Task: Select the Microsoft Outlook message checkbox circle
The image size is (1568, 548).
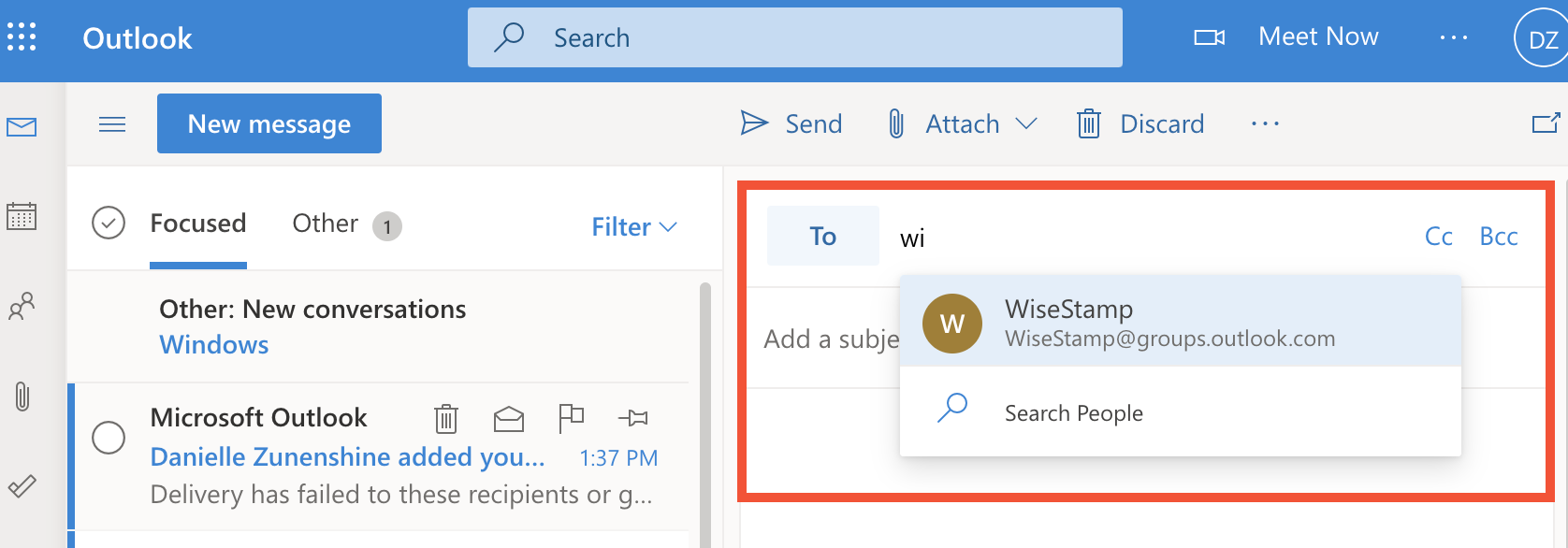Action: [109, 437]
